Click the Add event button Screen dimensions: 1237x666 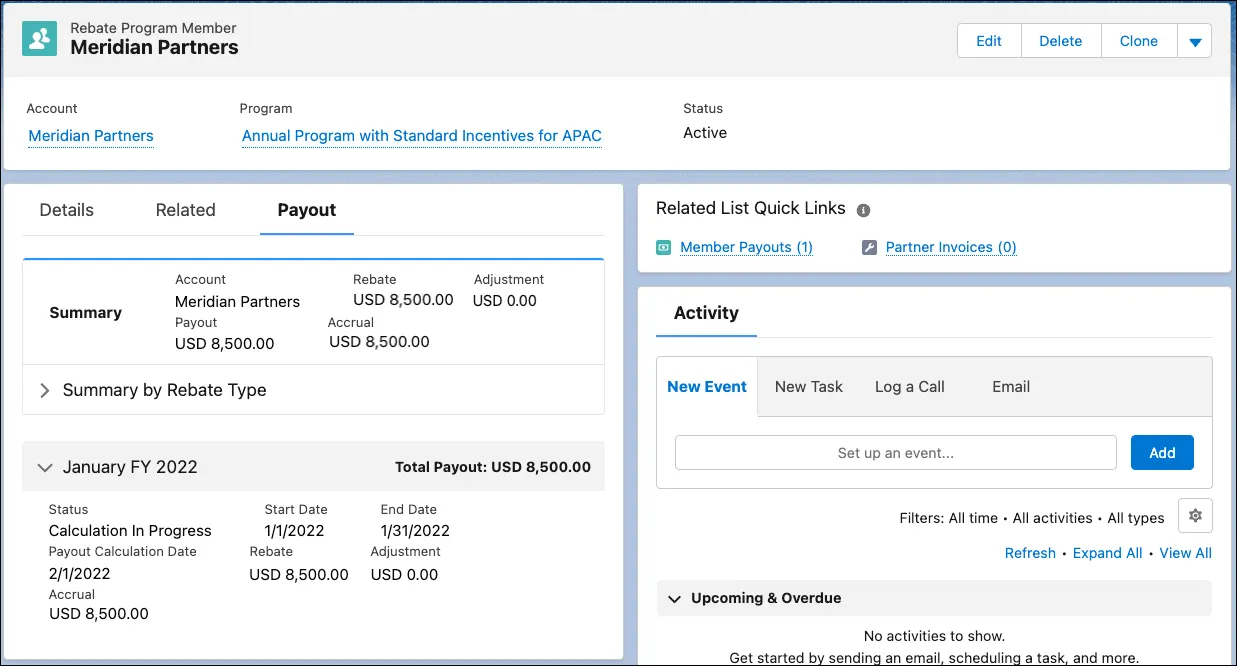click(x=1162, y=453)
